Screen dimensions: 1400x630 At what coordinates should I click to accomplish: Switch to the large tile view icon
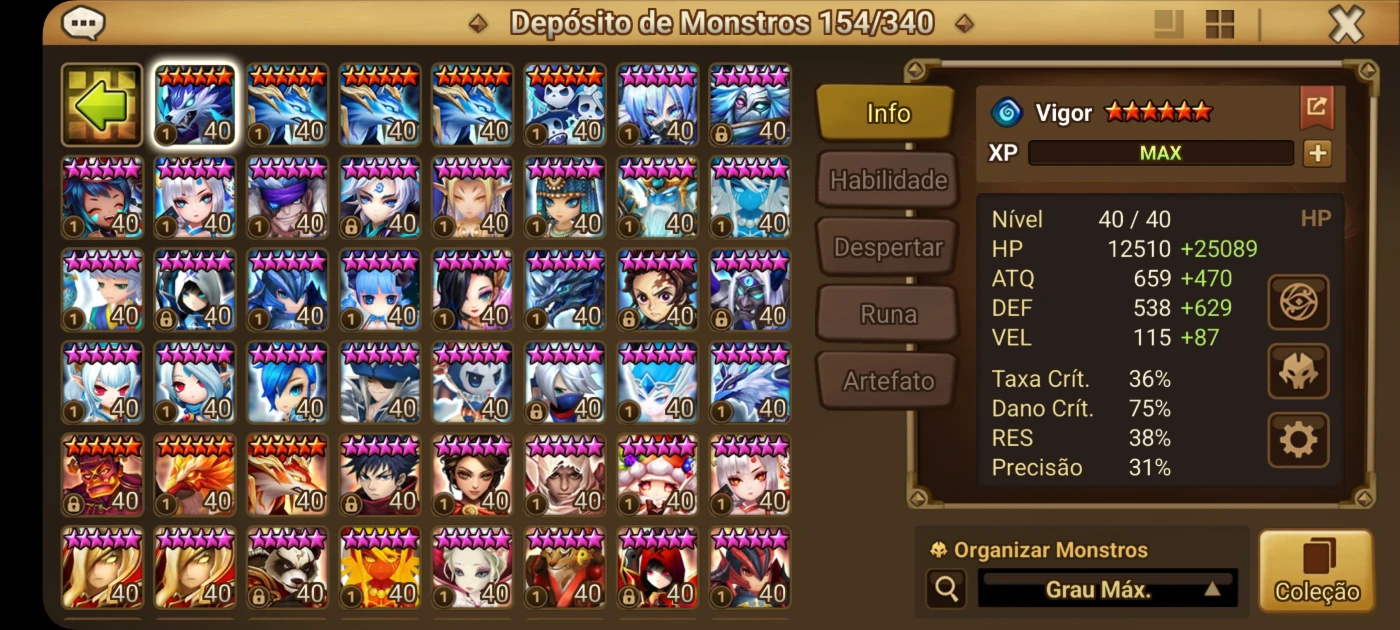click(x=1169, y=24)
